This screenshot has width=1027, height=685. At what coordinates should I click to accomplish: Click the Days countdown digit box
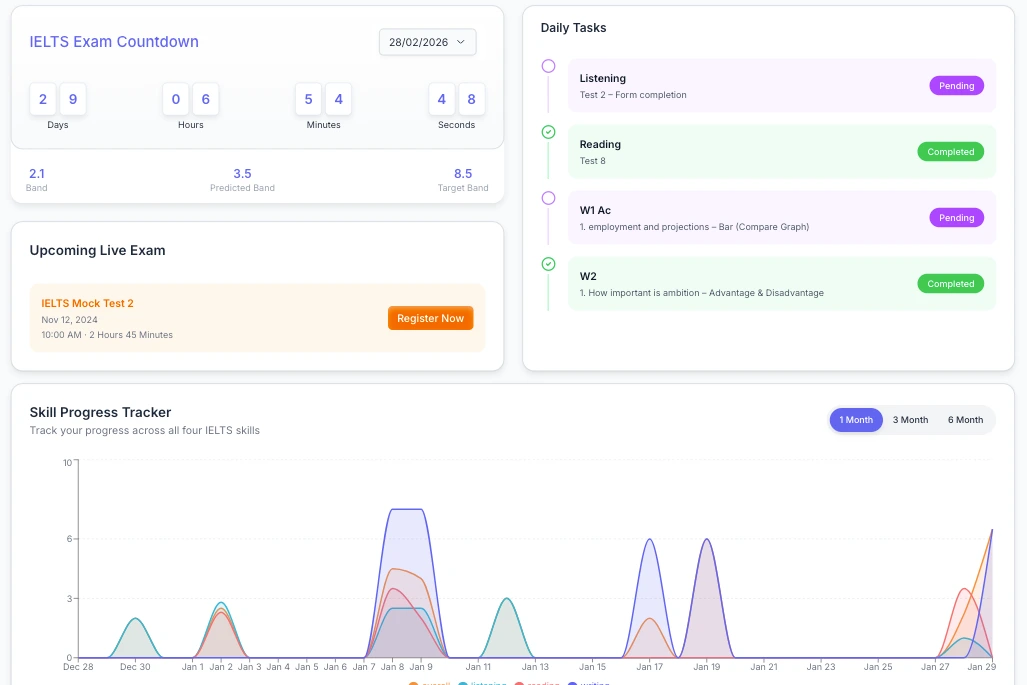pos(57,99)
